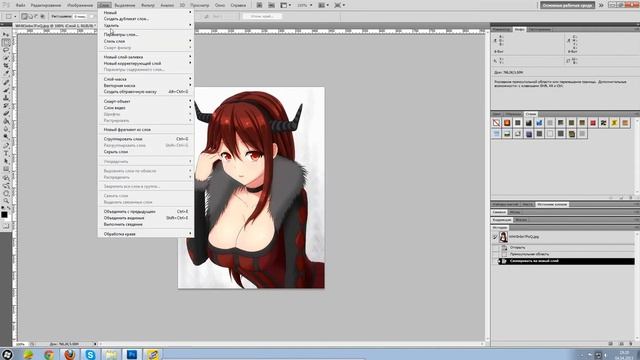This screenshot has height=360, width=640.
Task: Open 'Новый' submenu in Слои menu
Action: click(147, 12)
